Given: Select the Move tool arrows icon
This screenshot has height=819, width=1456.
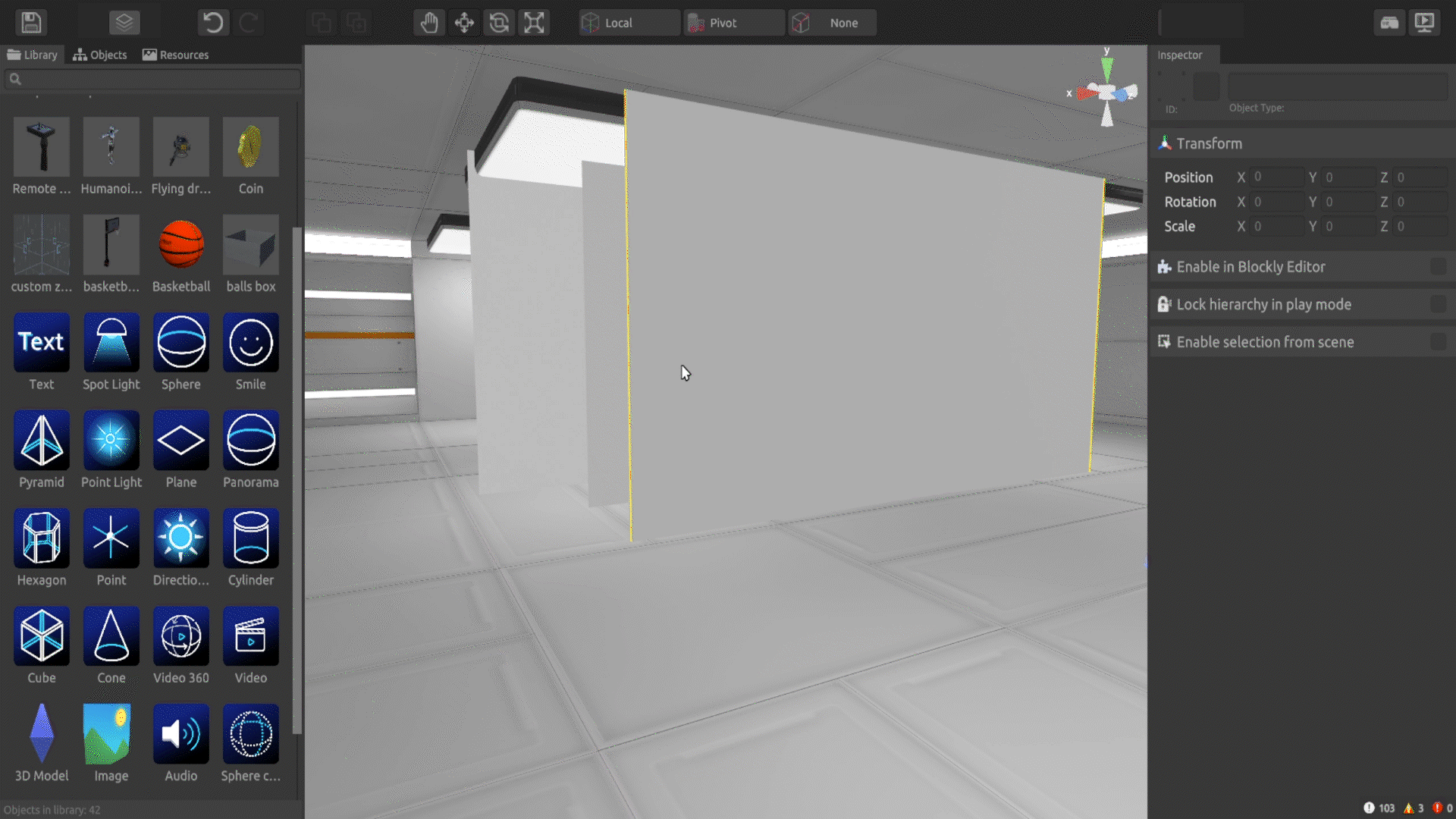Looking at the screenshot, I should coord(464,23).
